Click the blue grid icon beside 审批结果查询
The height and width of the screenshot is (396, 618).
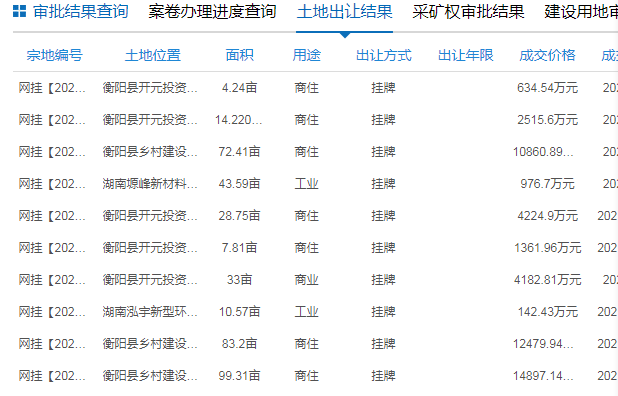[19, 11]
